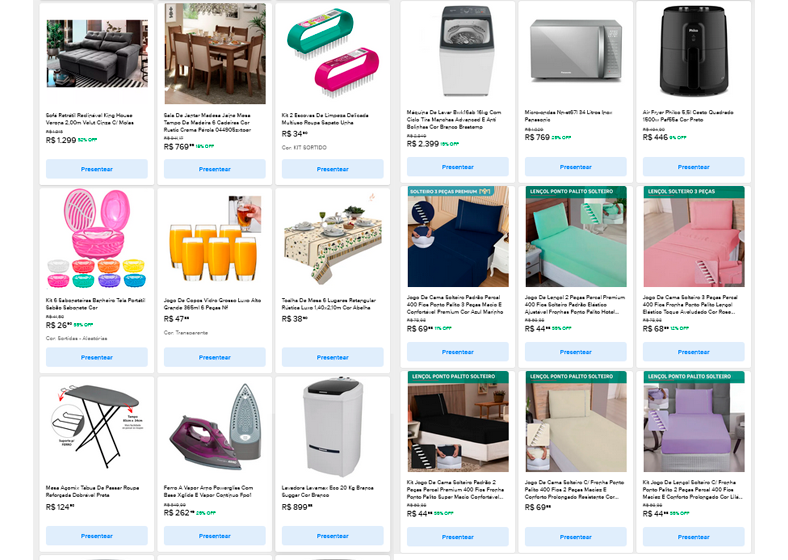The image size is (788, 560).
Task: Click Presentear under the beige bed sheet
Action: tap(575, 537)
